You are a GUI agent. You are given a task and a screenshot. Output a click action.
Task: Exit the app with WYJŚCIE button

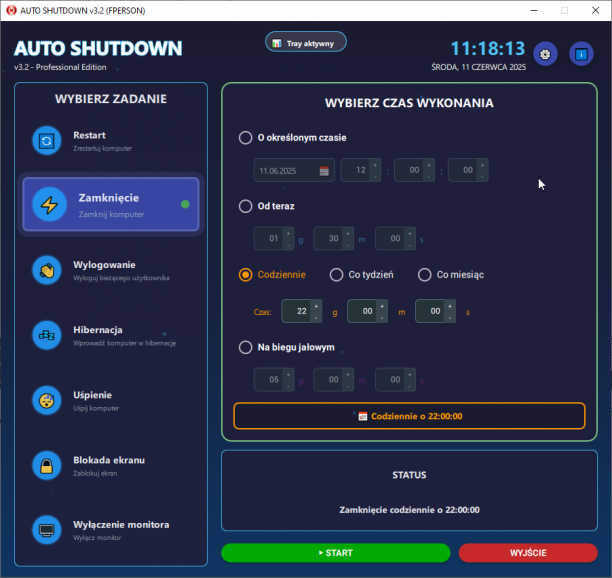(x=528, y=553)
